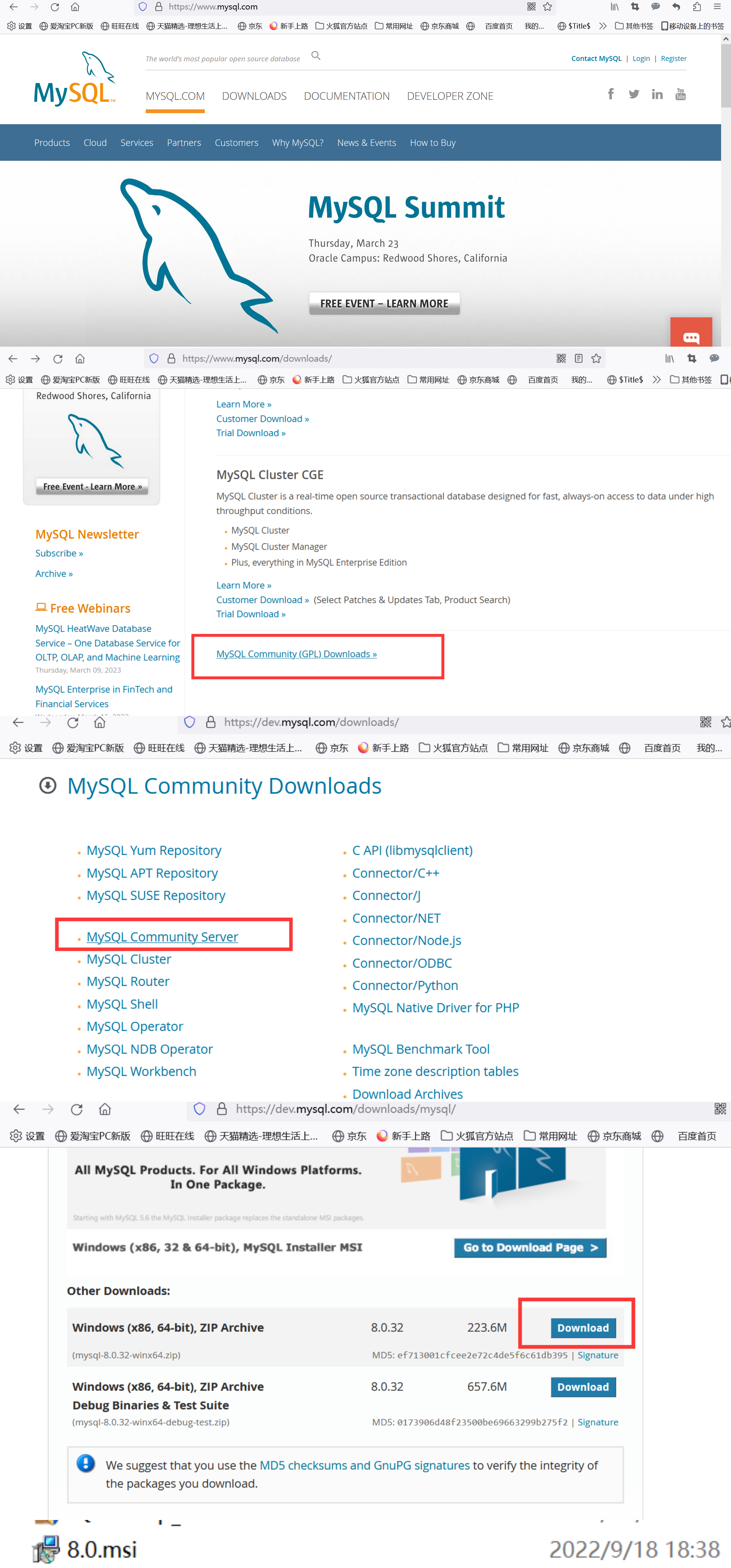Screen dimensions: 731x1568
Task: Open 其他书签 folder in the topmost bookmarks bar
Action: [x=634, y=26]
